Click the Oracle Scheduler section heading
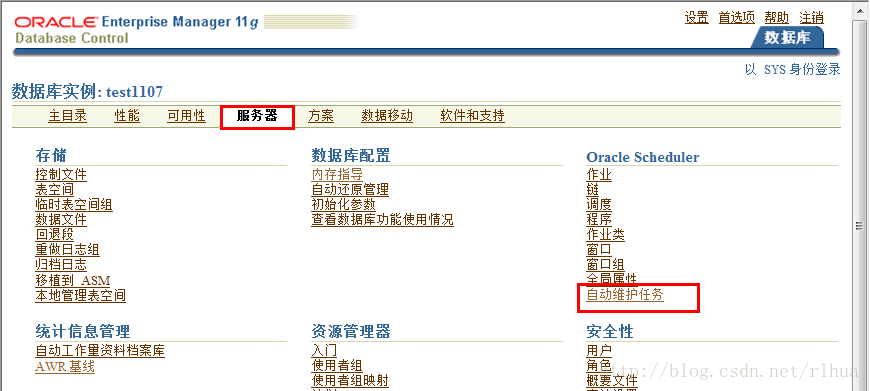Viewport: 870px width, 391px height. (x=643, y=157)
